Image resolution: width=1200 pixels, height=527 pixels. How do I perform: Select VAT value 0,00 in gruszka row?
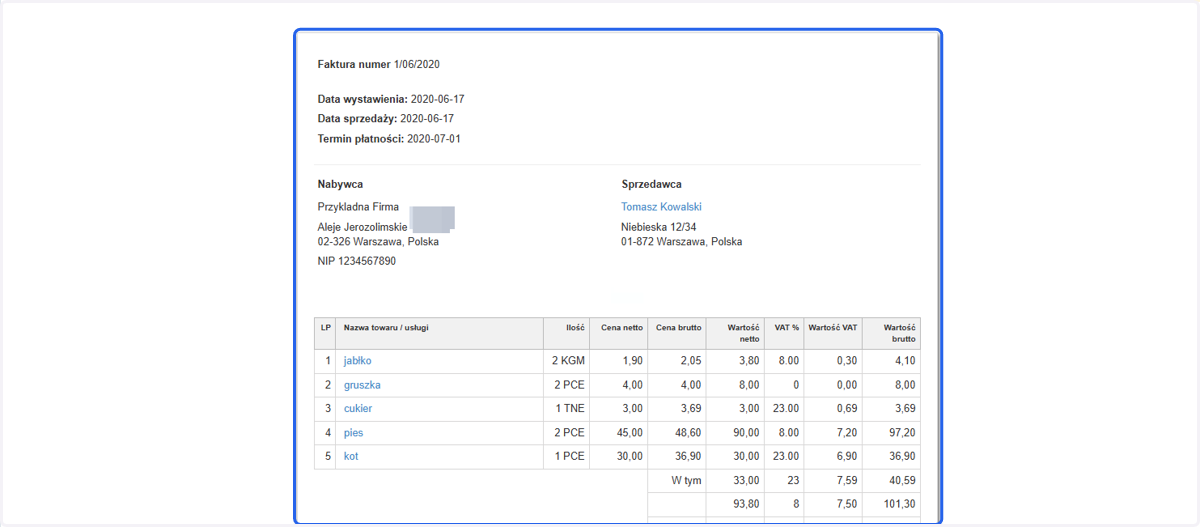click(x=846, y=385)
